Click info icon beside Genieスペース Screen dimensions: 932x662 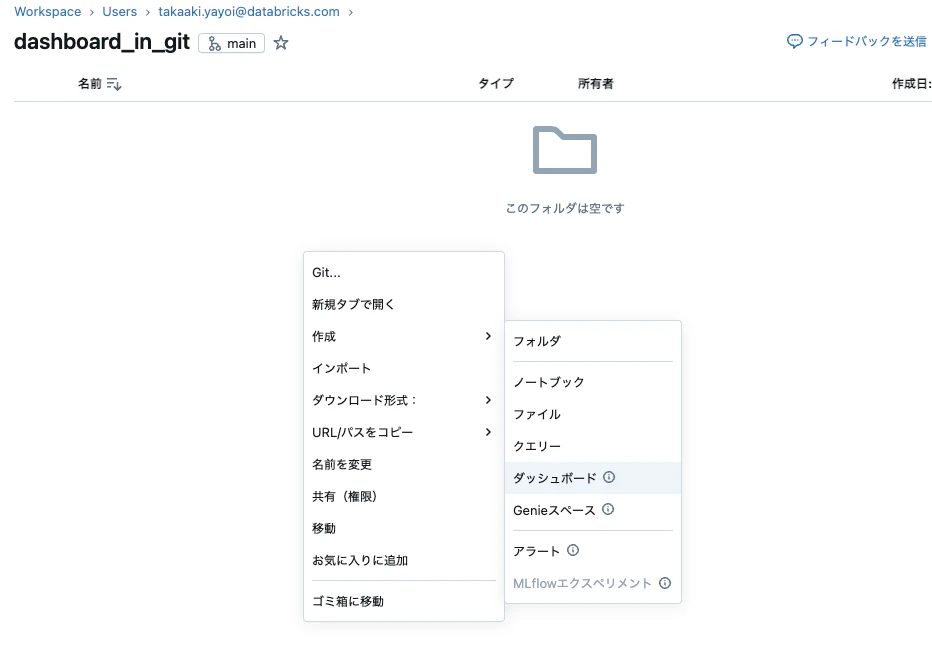pos(608,509)
